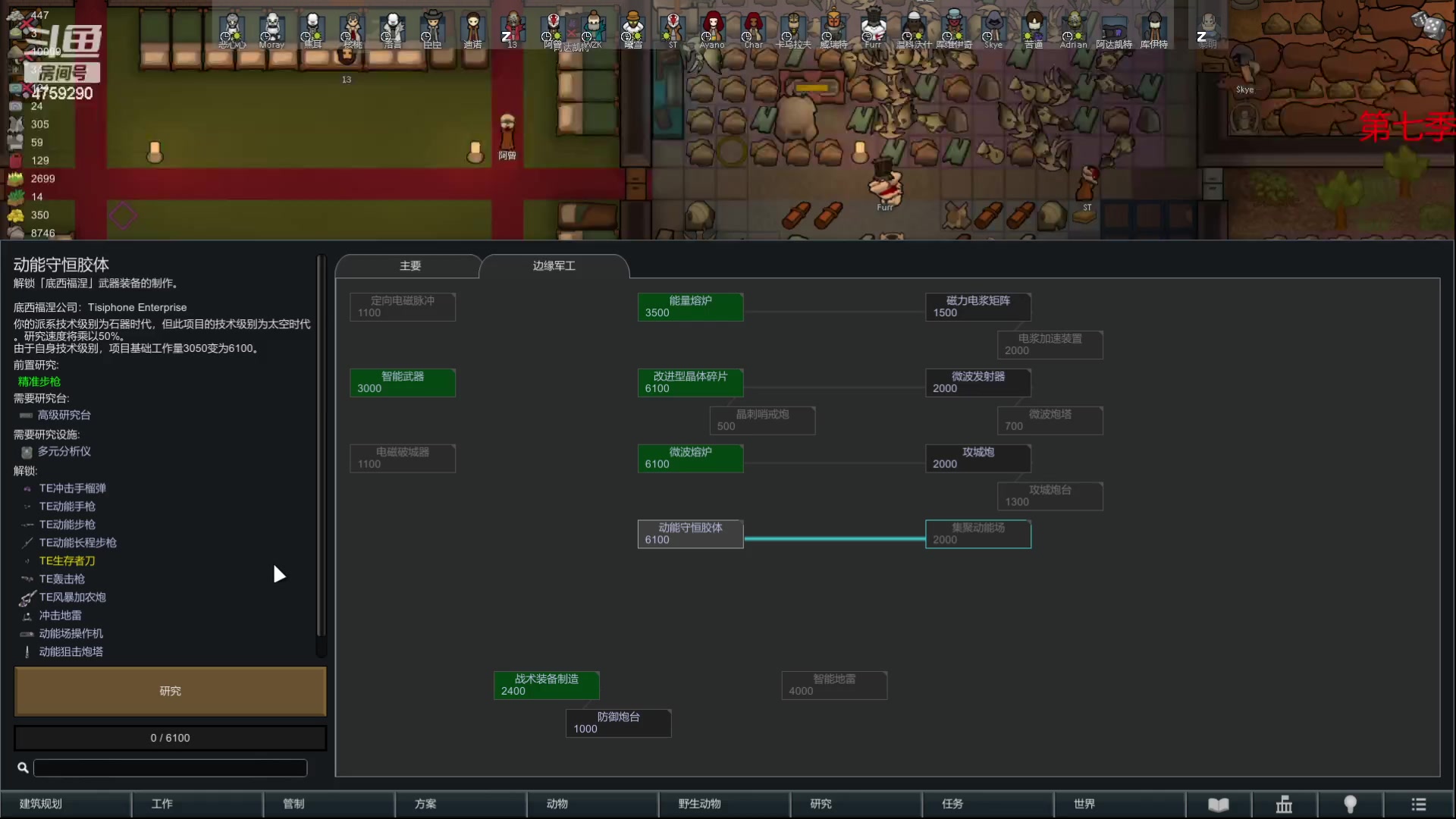Select colonist Char portrait

coord(753,29)
